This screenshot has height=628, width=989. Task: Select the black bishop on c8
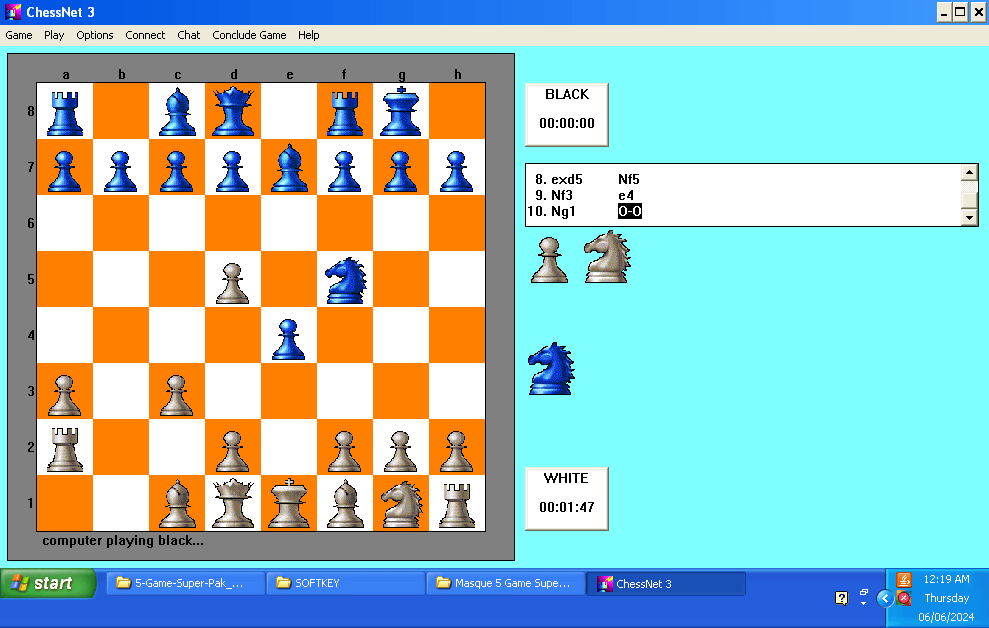pyautogui.click(x=177, y=112)
